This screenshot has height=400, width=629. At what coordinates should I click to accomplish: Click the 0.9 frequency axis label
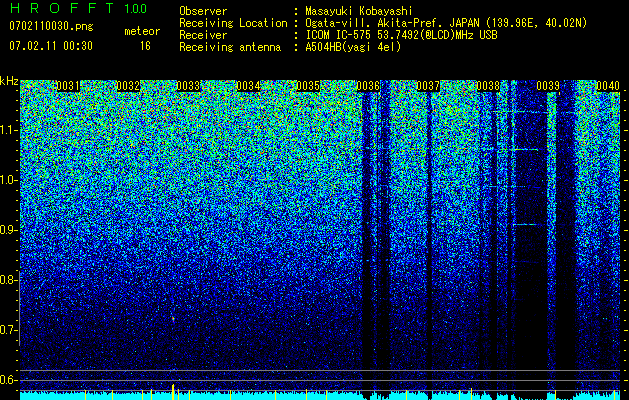9,230
